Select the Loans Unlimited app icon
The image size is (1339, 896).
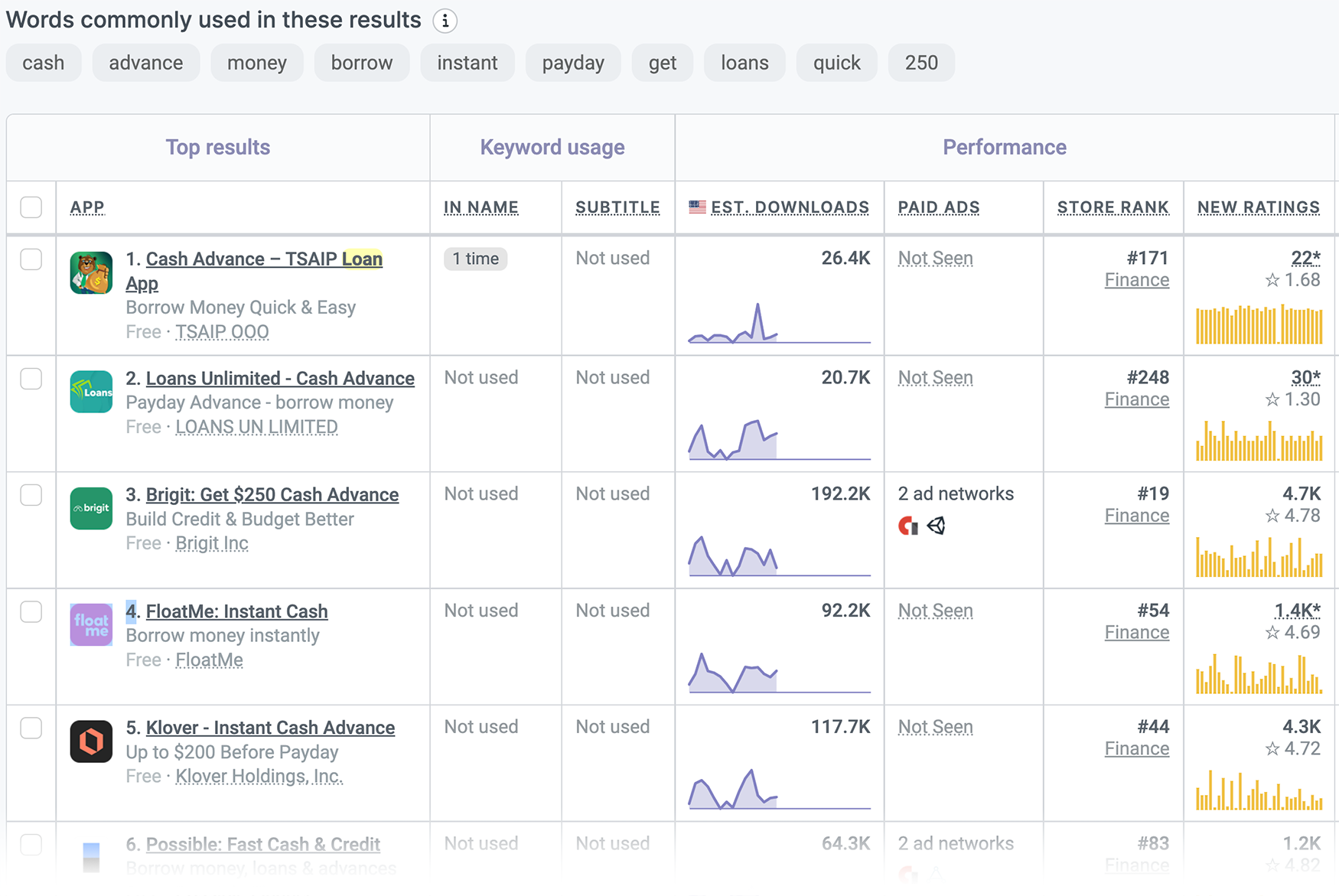pos(90,392)
